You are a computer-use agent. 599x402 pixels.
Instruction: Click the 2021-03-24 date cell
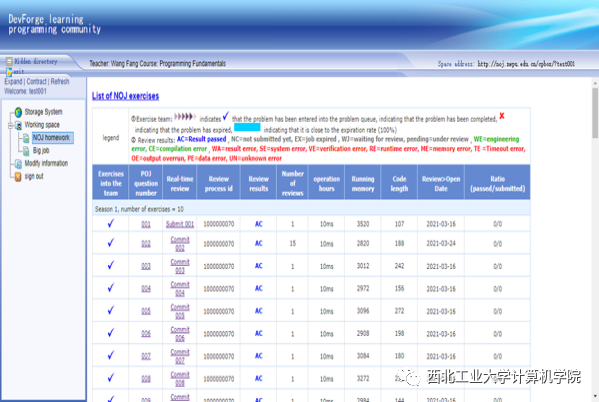coord(441,243)
